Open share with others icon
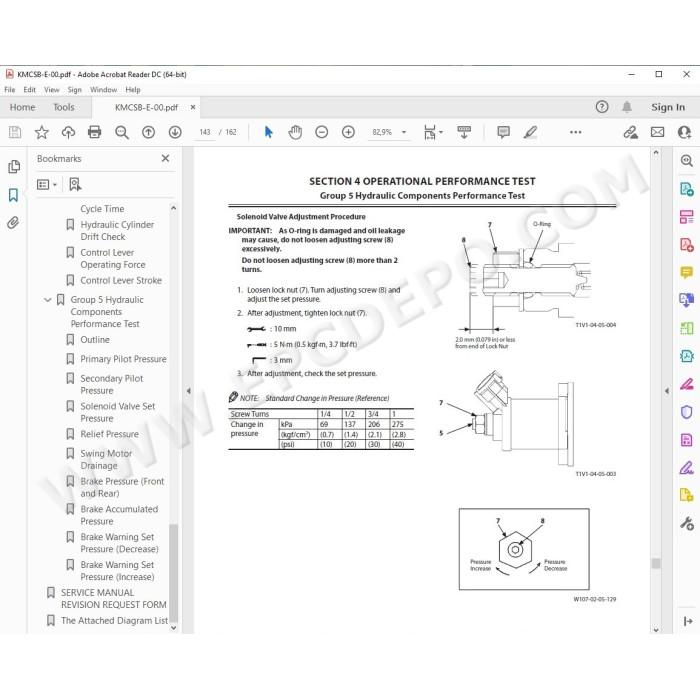700x700 pixels. [684, 132]
